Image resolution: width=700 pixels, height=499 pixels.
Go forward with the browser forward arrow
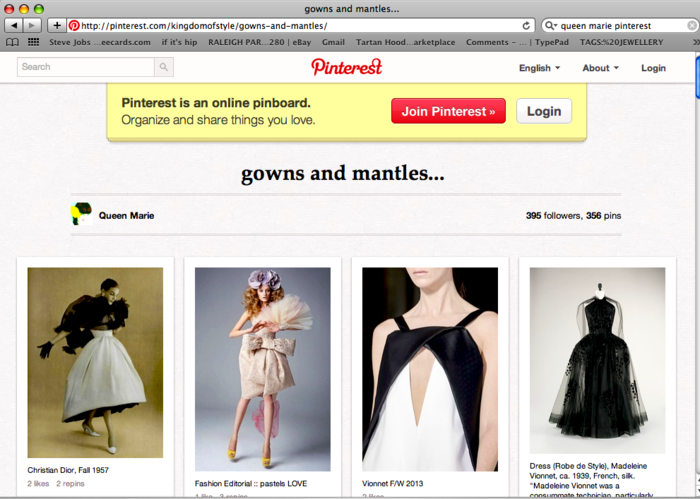click(32, 25)
